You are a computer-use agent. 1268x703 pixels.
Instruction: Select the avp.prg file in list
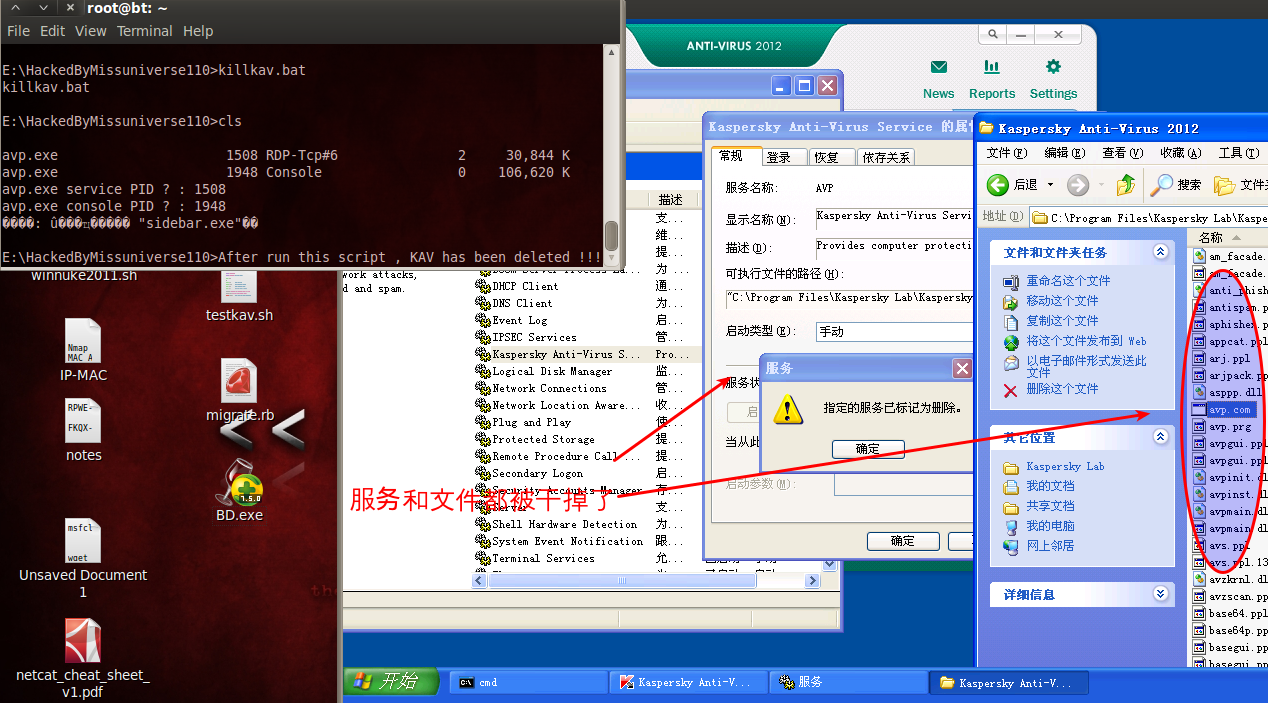click(1221, 426)
